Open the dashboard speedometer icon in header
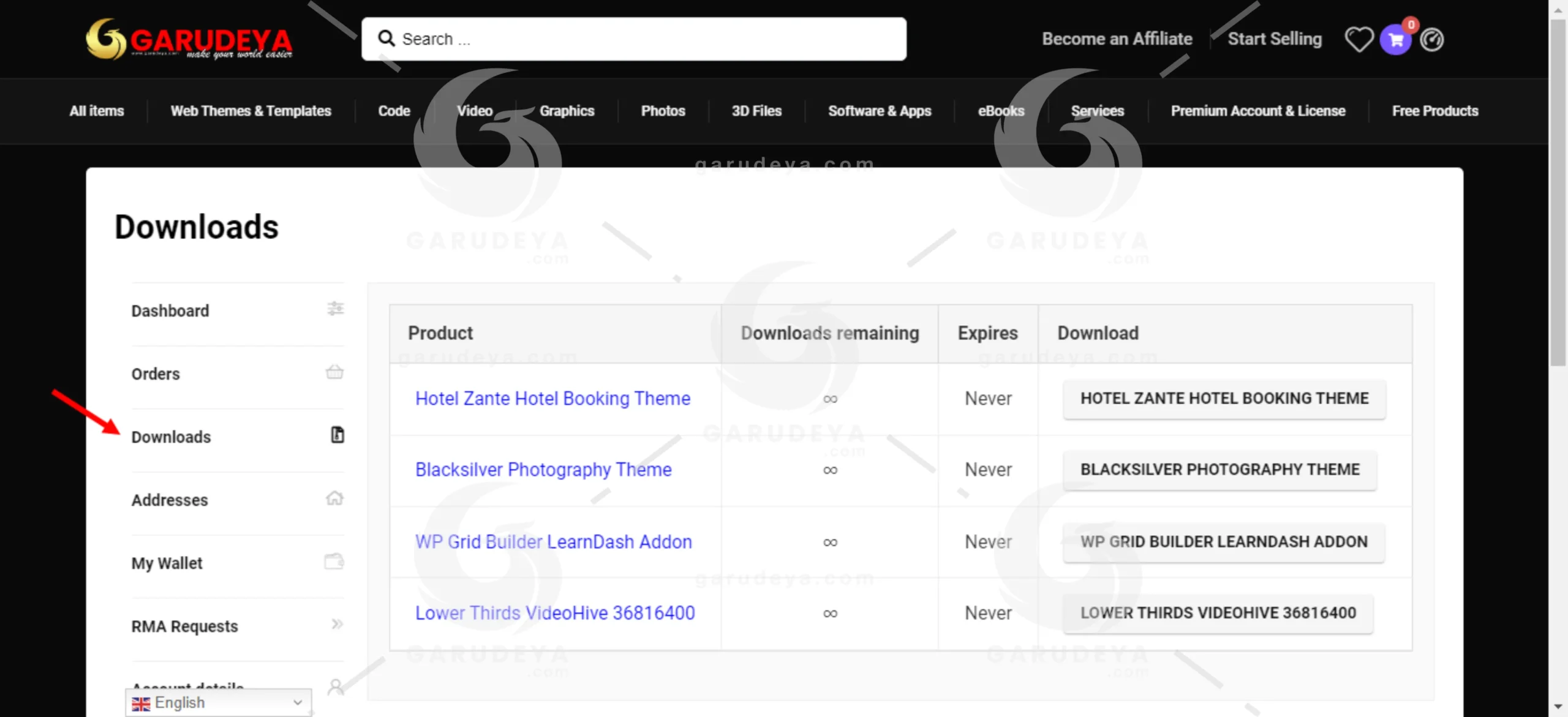Screen dimensions: 1568x717 1432,40
